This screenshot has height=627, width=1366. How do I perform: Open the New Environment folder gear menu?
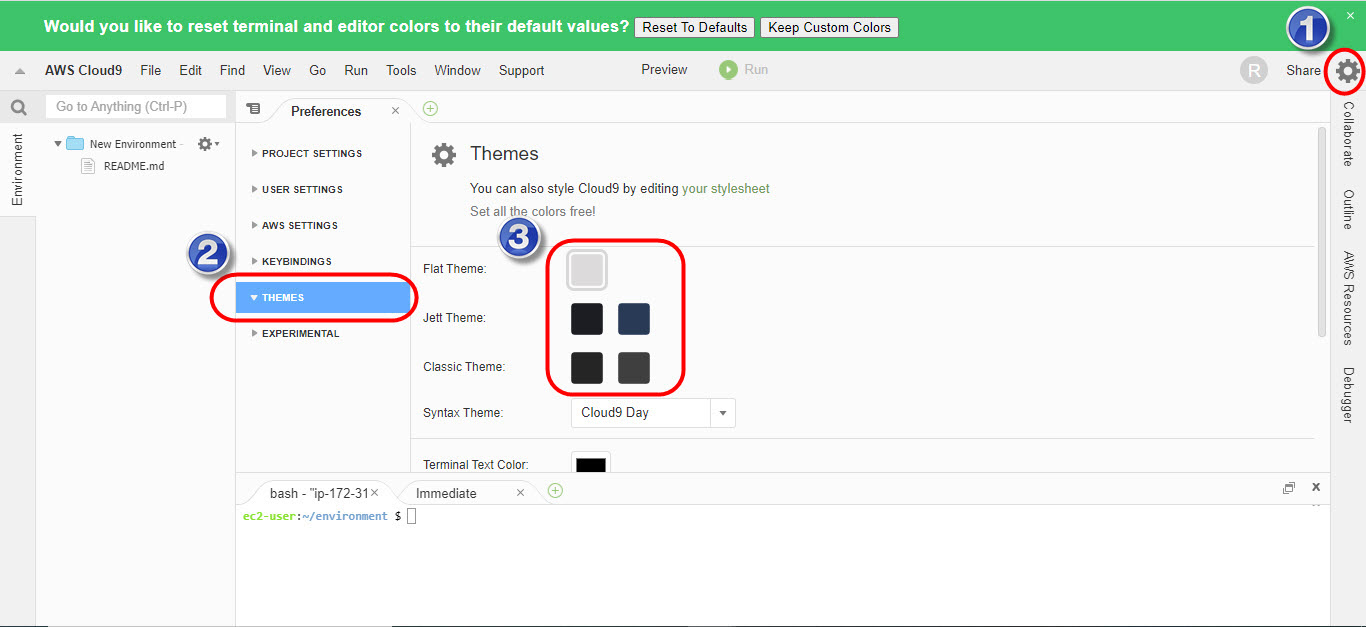(x=207, y=144)
